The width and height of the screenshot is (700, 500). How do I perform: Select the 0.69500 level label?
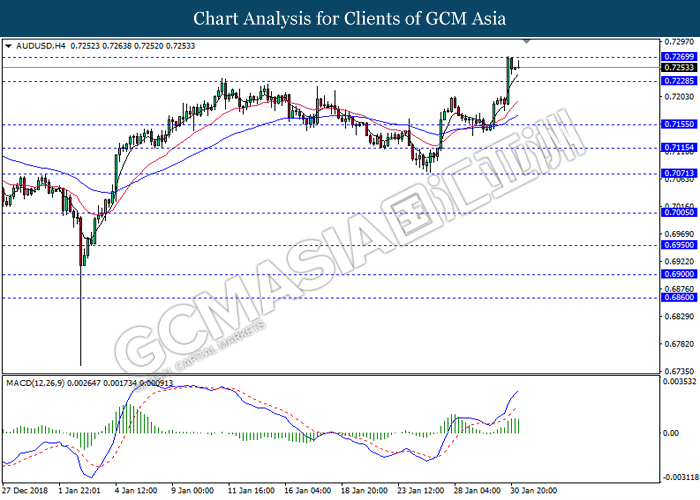coord(679,245)
